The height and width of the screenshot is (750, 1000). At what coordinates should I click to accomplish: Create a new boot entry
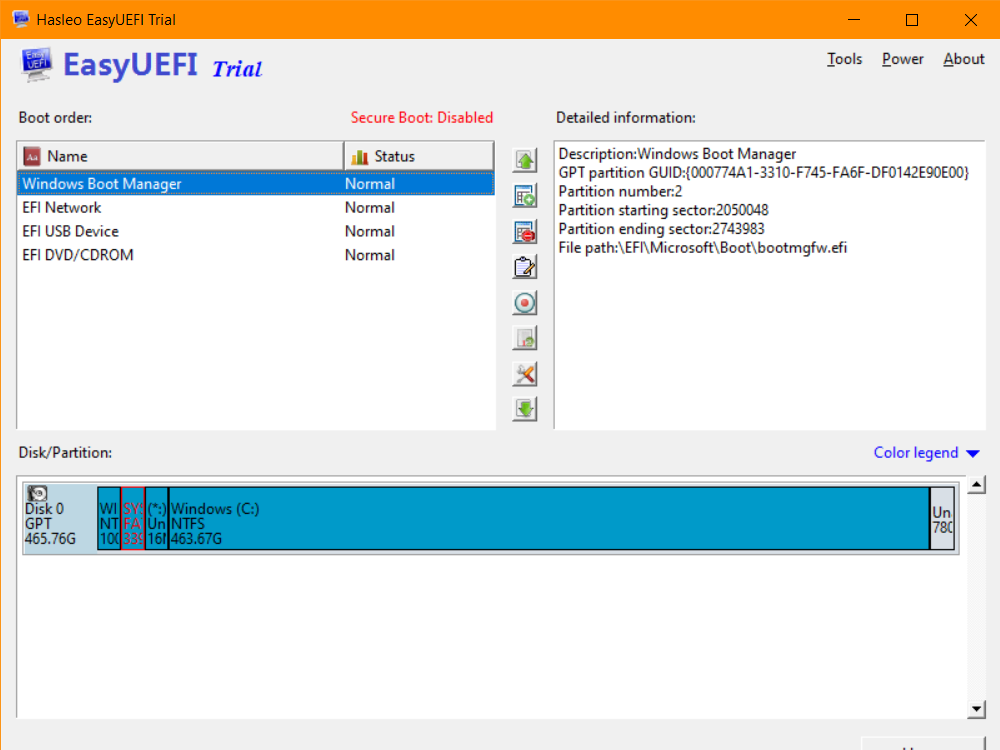click(x=524, y=195)
